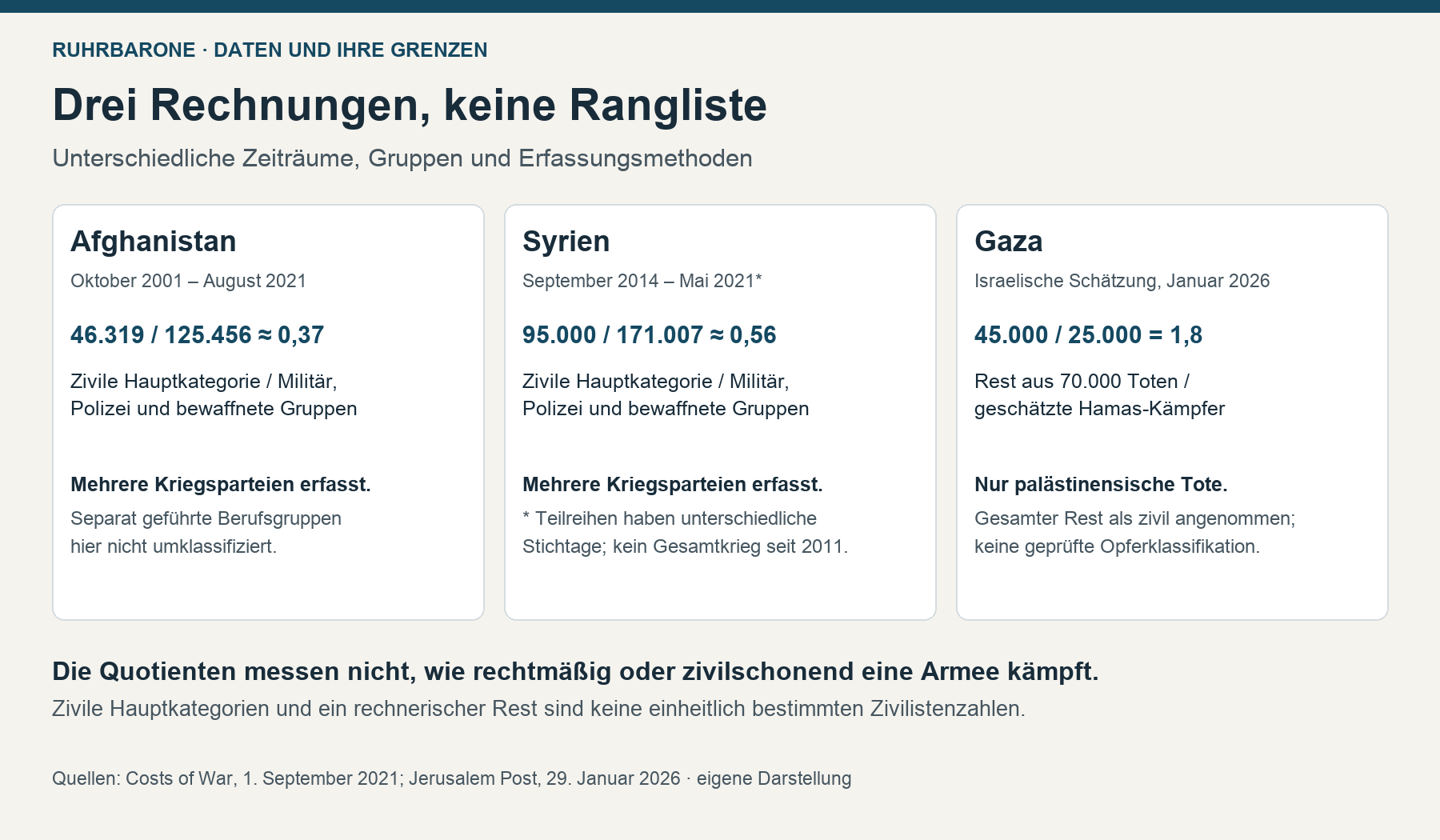Select the ratio '45.000 / 25.000 = 1,8'

(1089, 334)
